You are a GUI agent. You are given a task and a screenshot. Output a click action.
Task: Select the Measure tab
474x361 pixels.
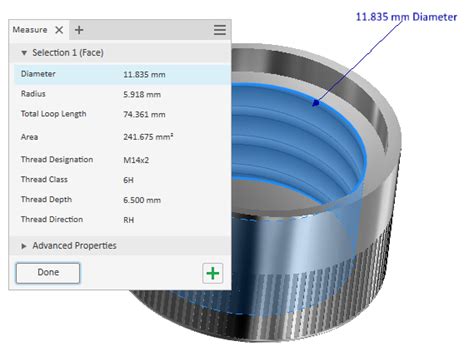tap(30, 30)
